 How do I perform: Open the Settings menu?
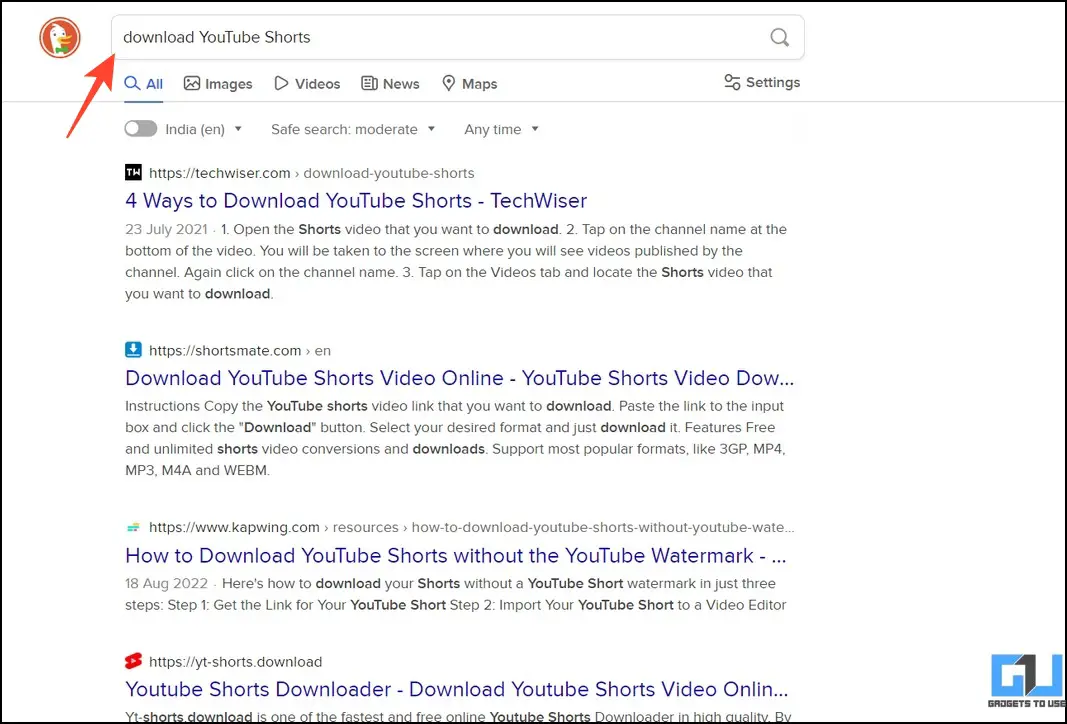click(762, 82)
